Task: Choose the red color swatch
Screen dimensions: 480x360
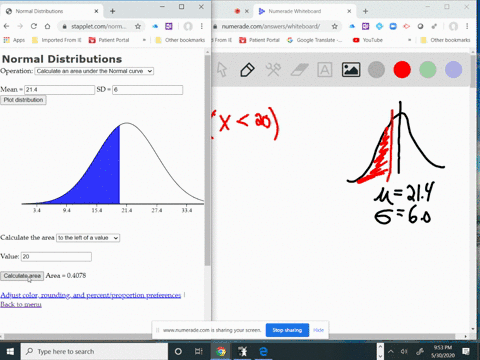Action: click(x=402, y=70)
